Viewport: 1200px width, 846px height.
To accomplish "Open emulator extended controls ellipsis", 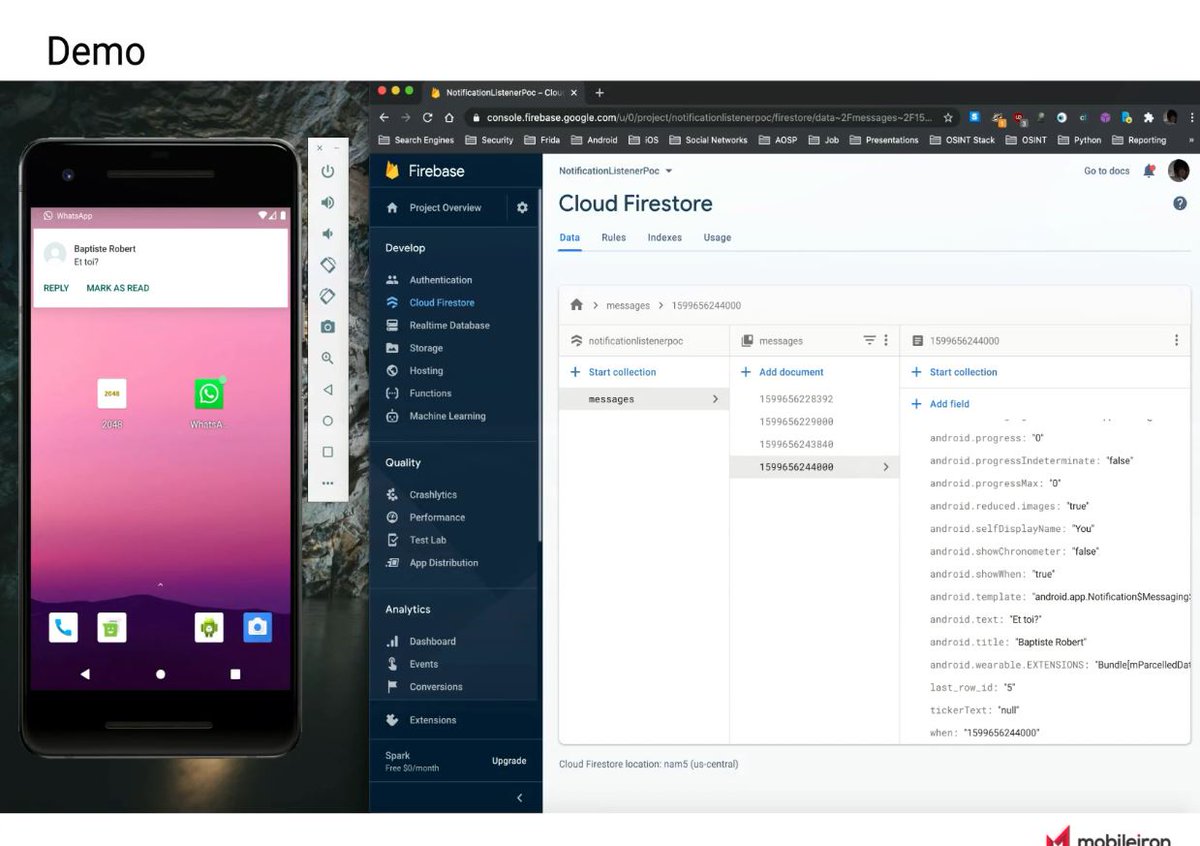I will (327, 483).
